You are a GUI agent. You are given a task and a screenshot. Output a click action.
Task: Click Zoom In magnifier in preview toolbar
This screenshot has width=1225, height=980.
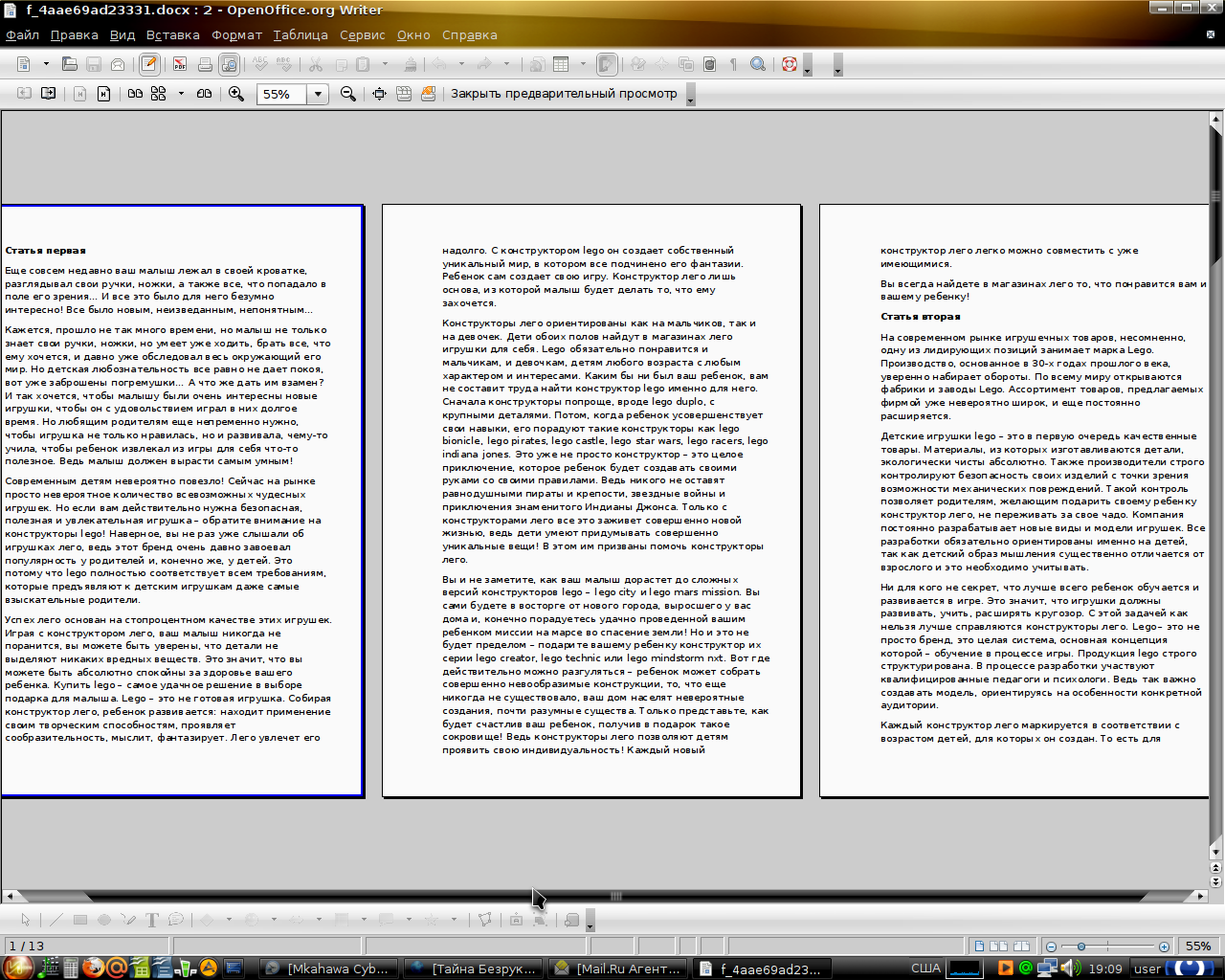tap(236, 94)
